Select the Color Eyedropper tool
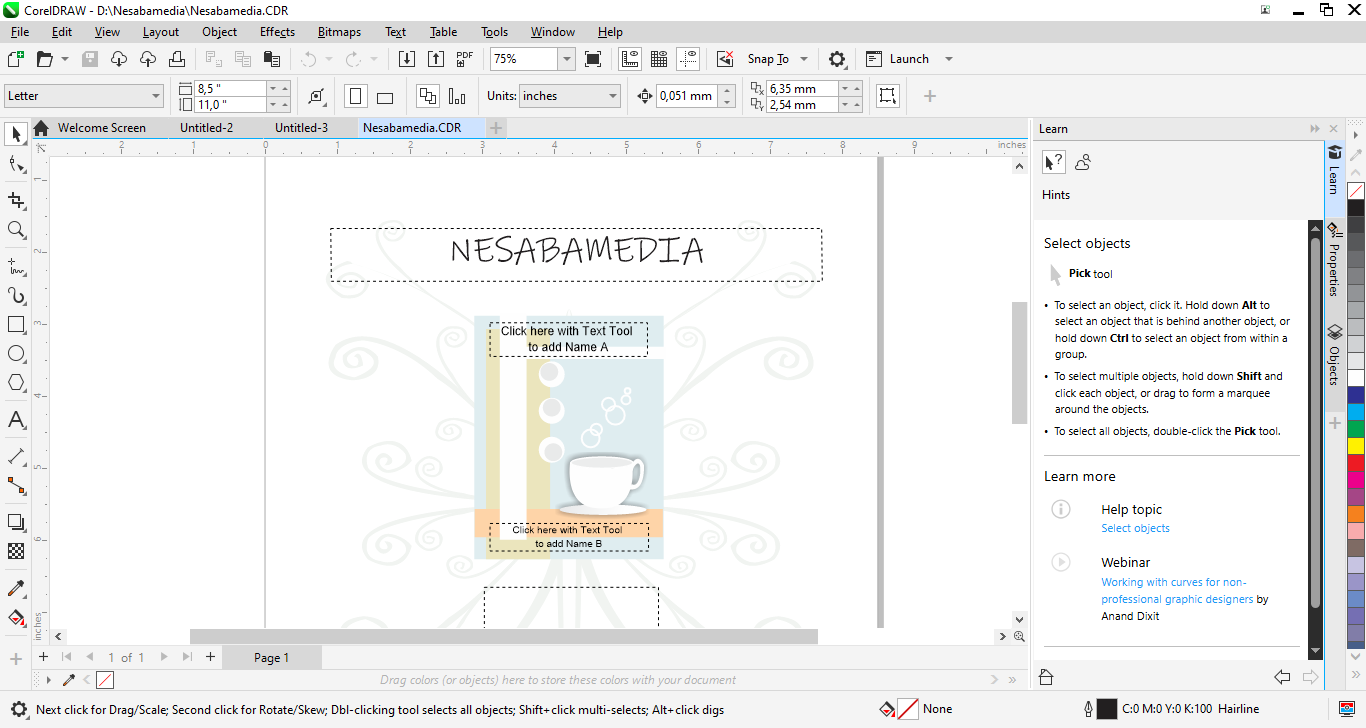The image size is (1366, 728). pos(16,589)
